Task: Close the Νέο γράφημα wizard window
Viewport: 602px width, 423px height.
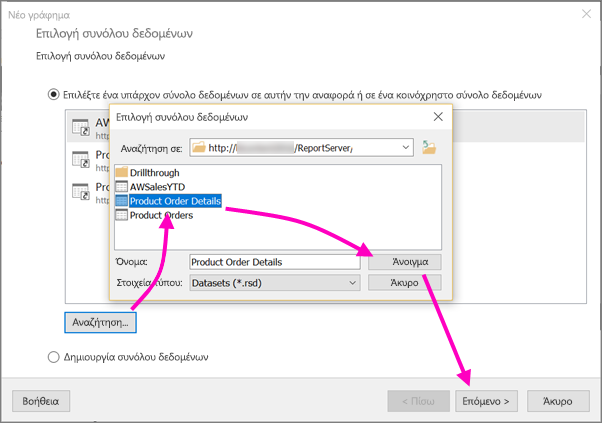Action: point(586,14)
